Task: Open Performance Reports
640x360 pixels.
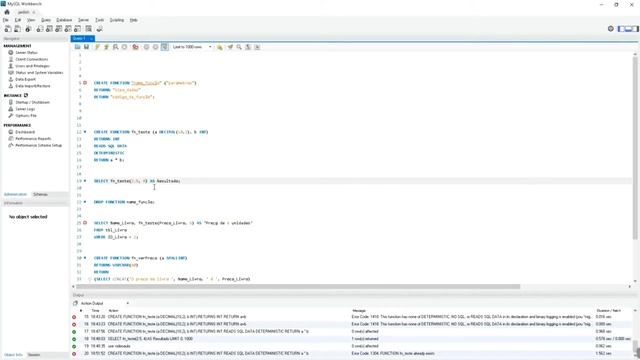Action: pos(33,138)
